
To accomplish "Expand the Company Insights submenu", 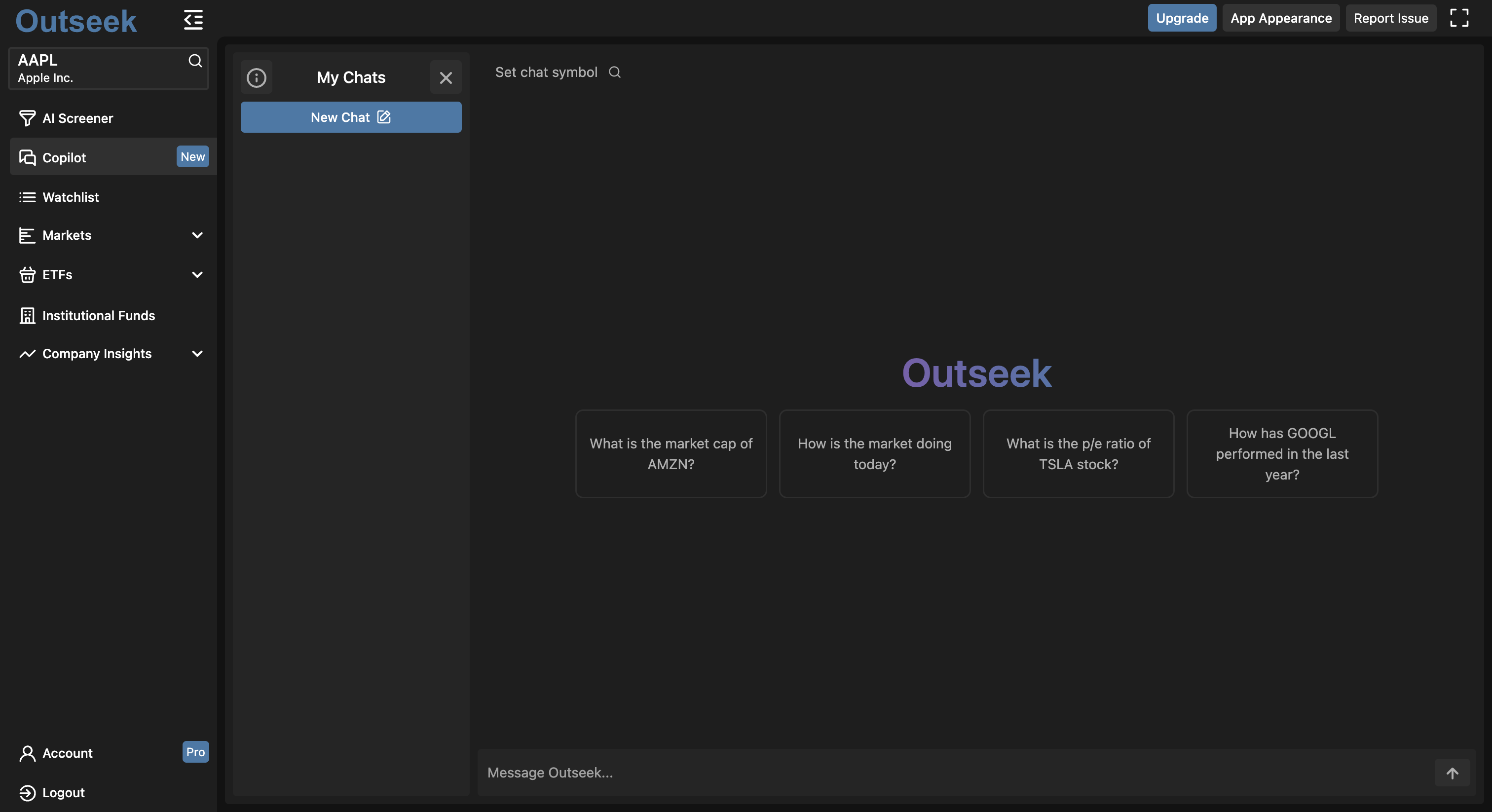I will tap(197, 354).
